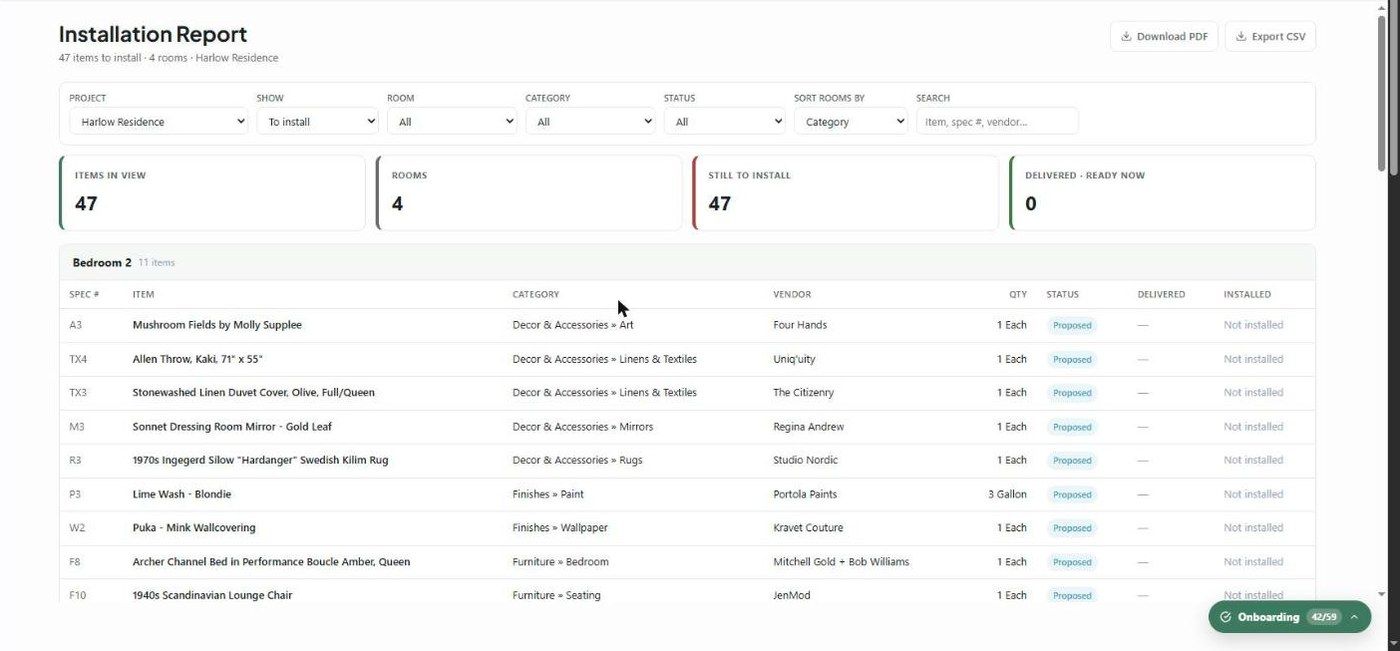Click the Onboarding checkmark icon
The height and width of the screenshot is (651, 1400).
(x=1225, y=617)
